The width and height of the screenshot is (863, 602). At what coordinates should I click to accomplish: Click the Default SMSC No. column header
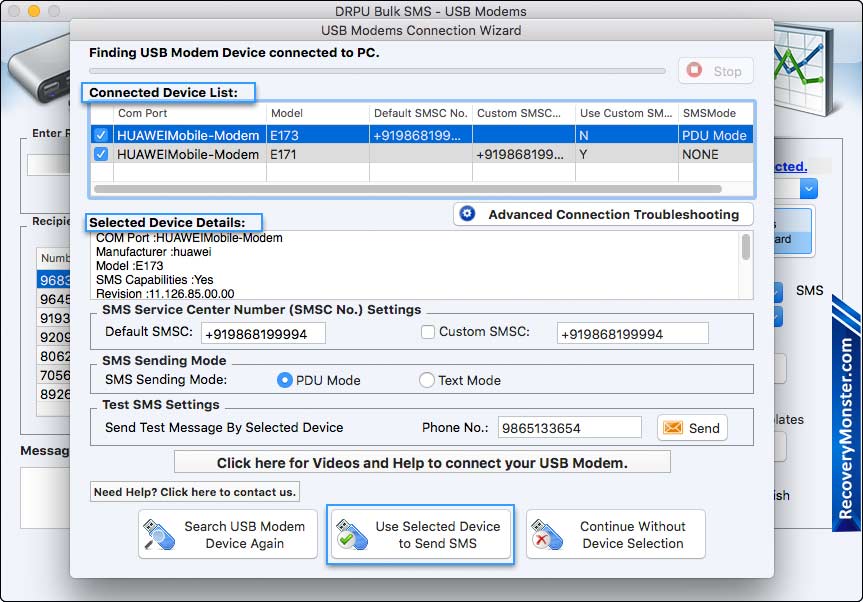pos(420,113)
